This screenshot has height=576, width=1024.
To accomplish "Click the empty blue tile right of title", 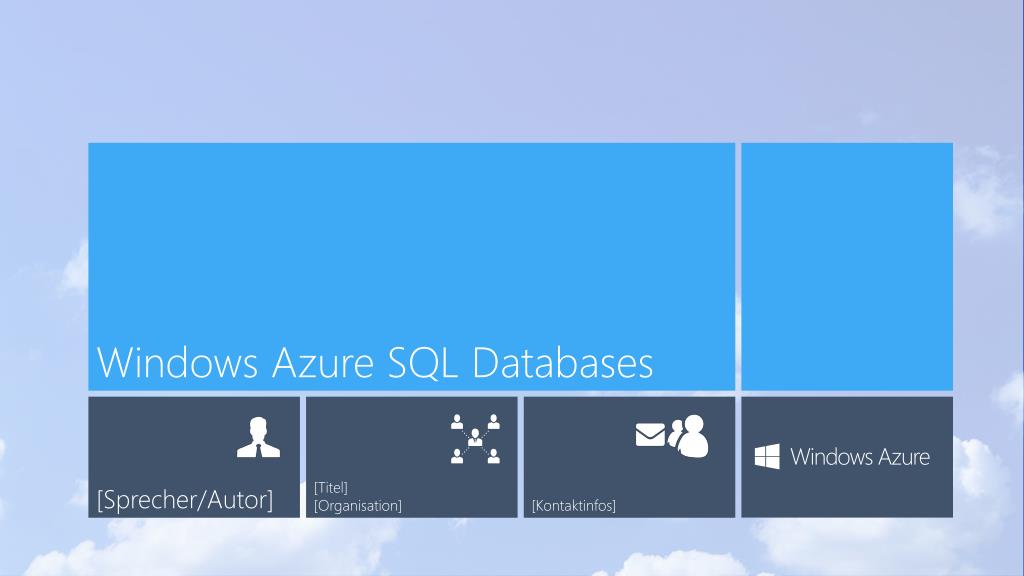I will tap(847, 266).
